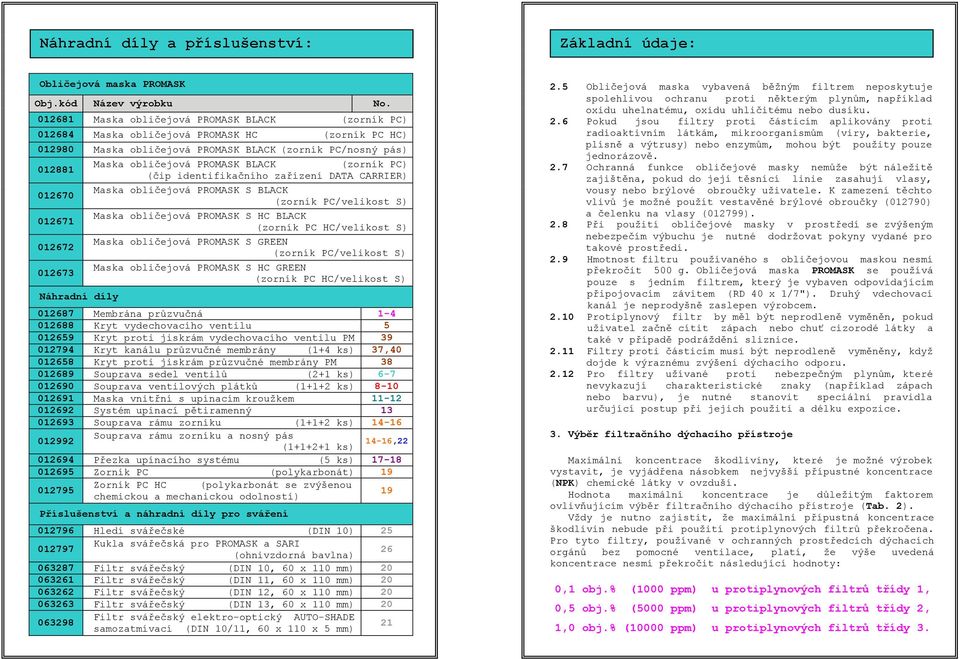Click position number "11-12"
Screen dimensions: 960x659
point(386,399)
